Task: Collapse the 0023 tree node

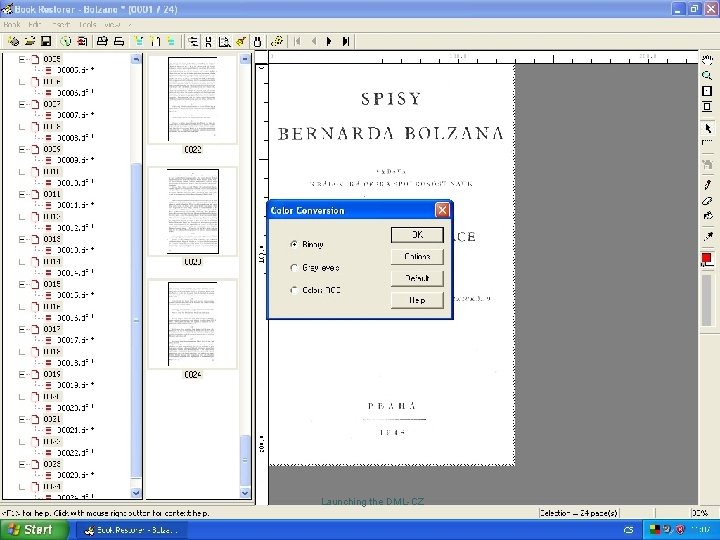Action: (x=22, y=464)
